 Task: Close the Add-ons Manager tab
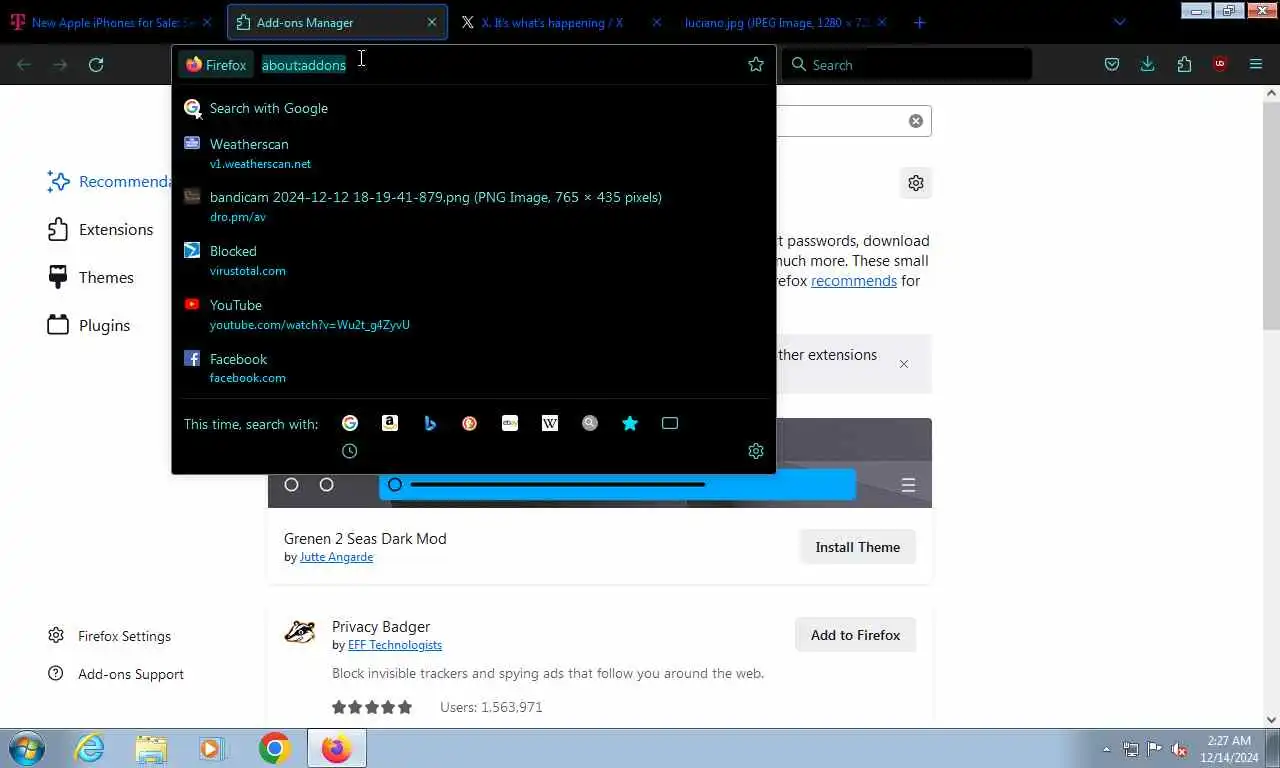(x=432, y=22)
